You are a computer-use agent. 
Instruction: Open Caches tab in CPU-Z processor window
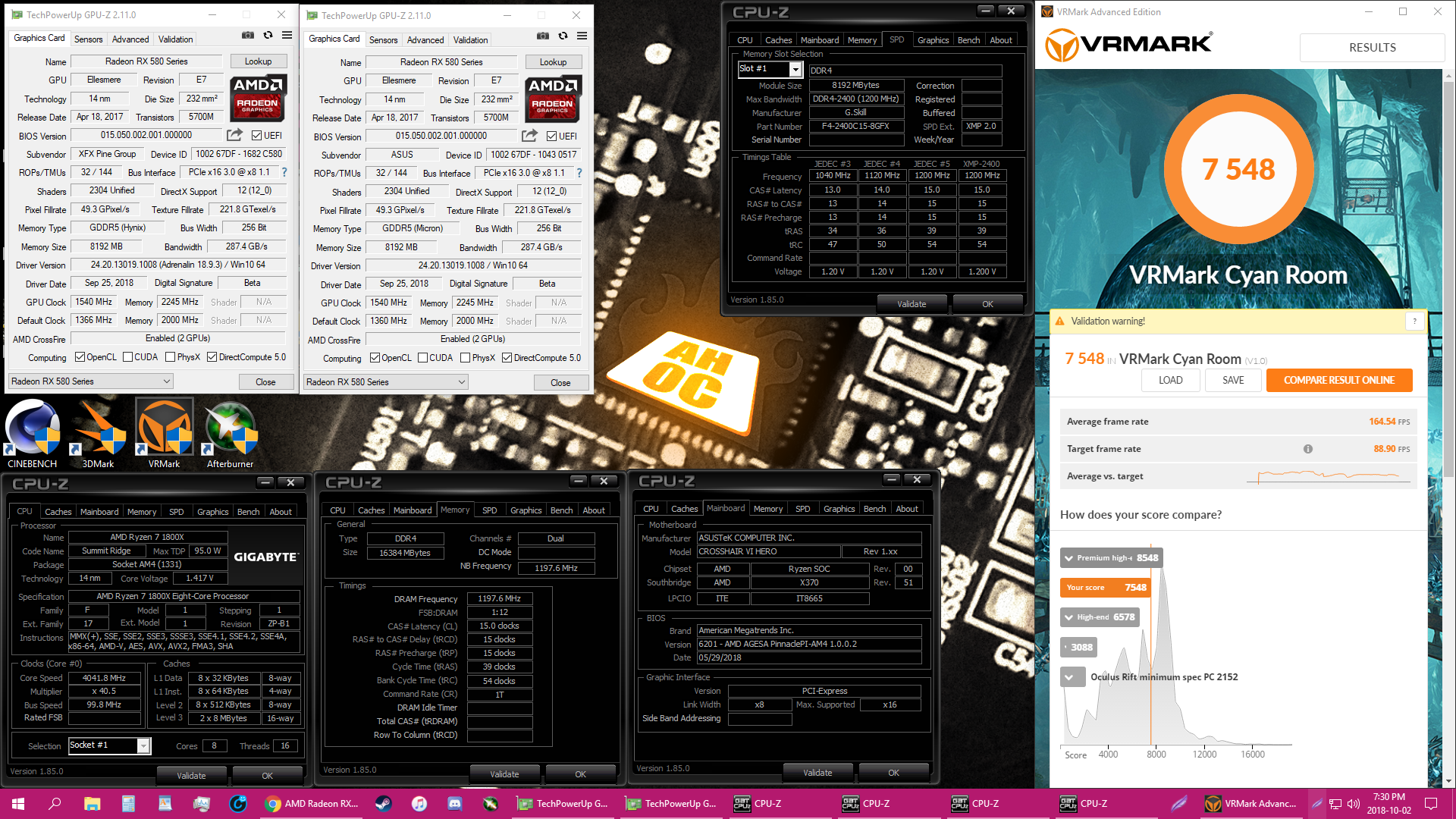pos(58,512)
